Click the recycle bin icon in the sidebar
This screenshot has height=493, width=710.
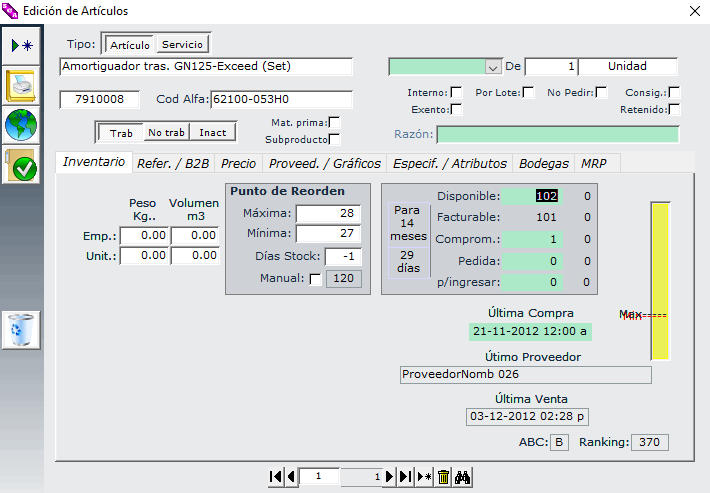21,329
